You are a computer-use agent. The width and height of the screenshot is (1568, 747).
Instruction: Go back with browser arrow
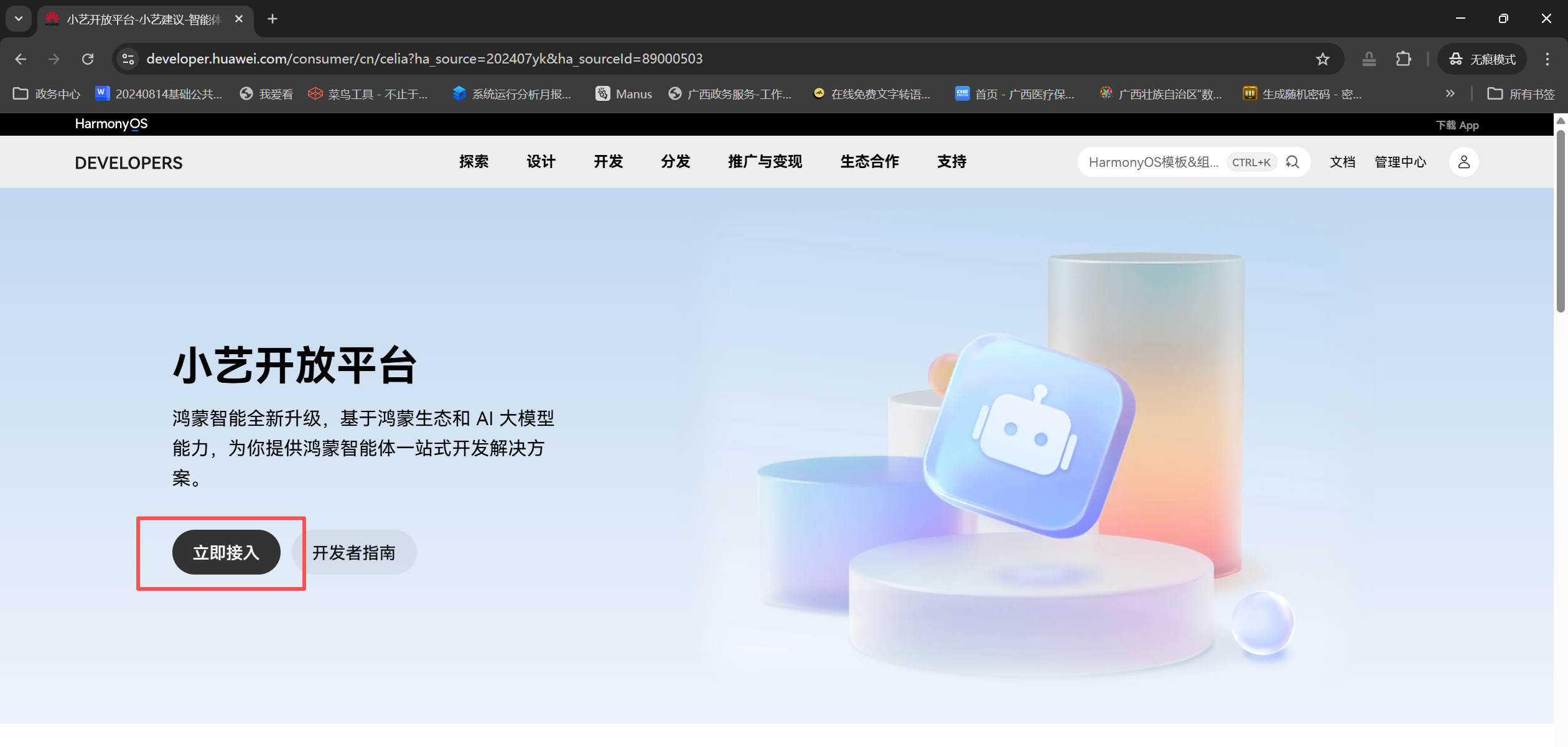point(21,59)
